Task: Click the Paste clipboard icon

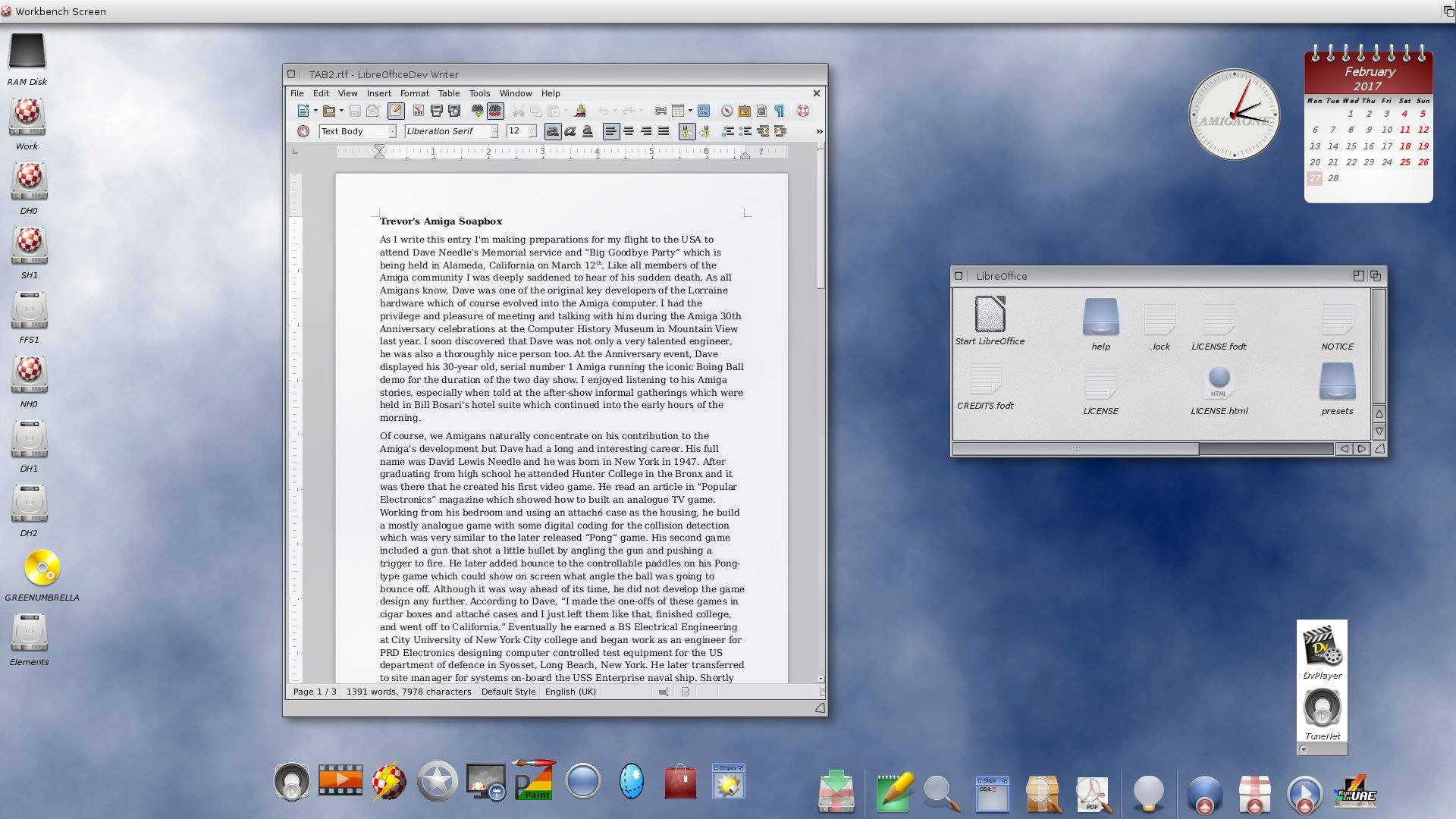Action: [x=553, y=111]
